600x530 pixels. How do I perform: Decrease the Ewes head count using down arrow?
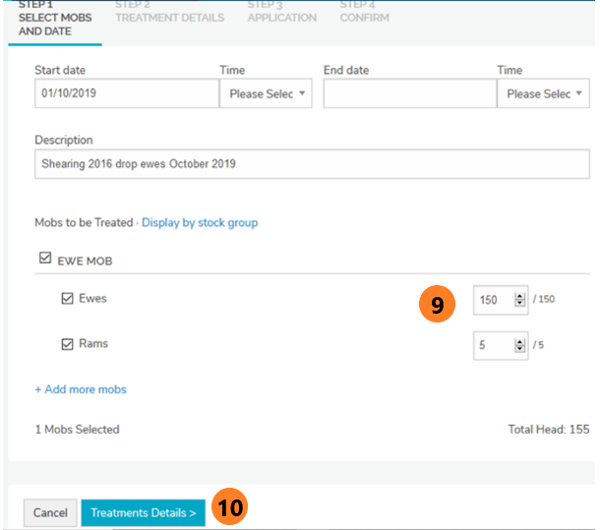519,303
